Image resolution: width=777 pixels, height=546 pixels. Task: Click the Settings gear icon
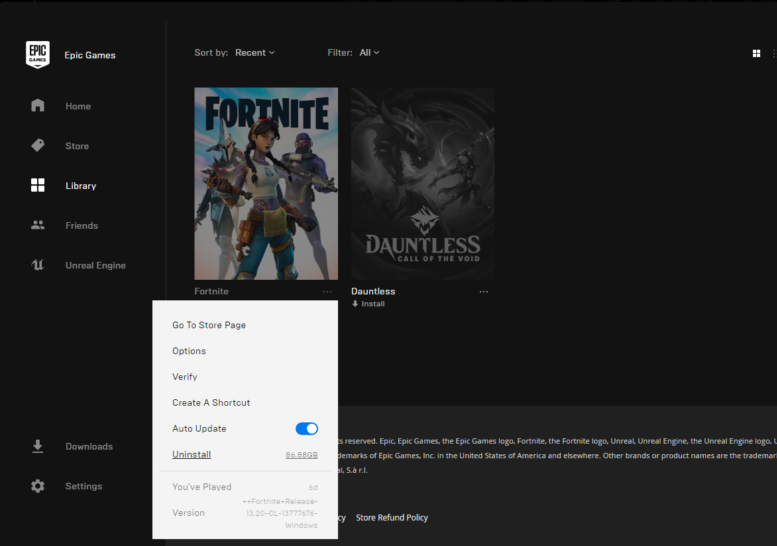click(x=38, y=486)
